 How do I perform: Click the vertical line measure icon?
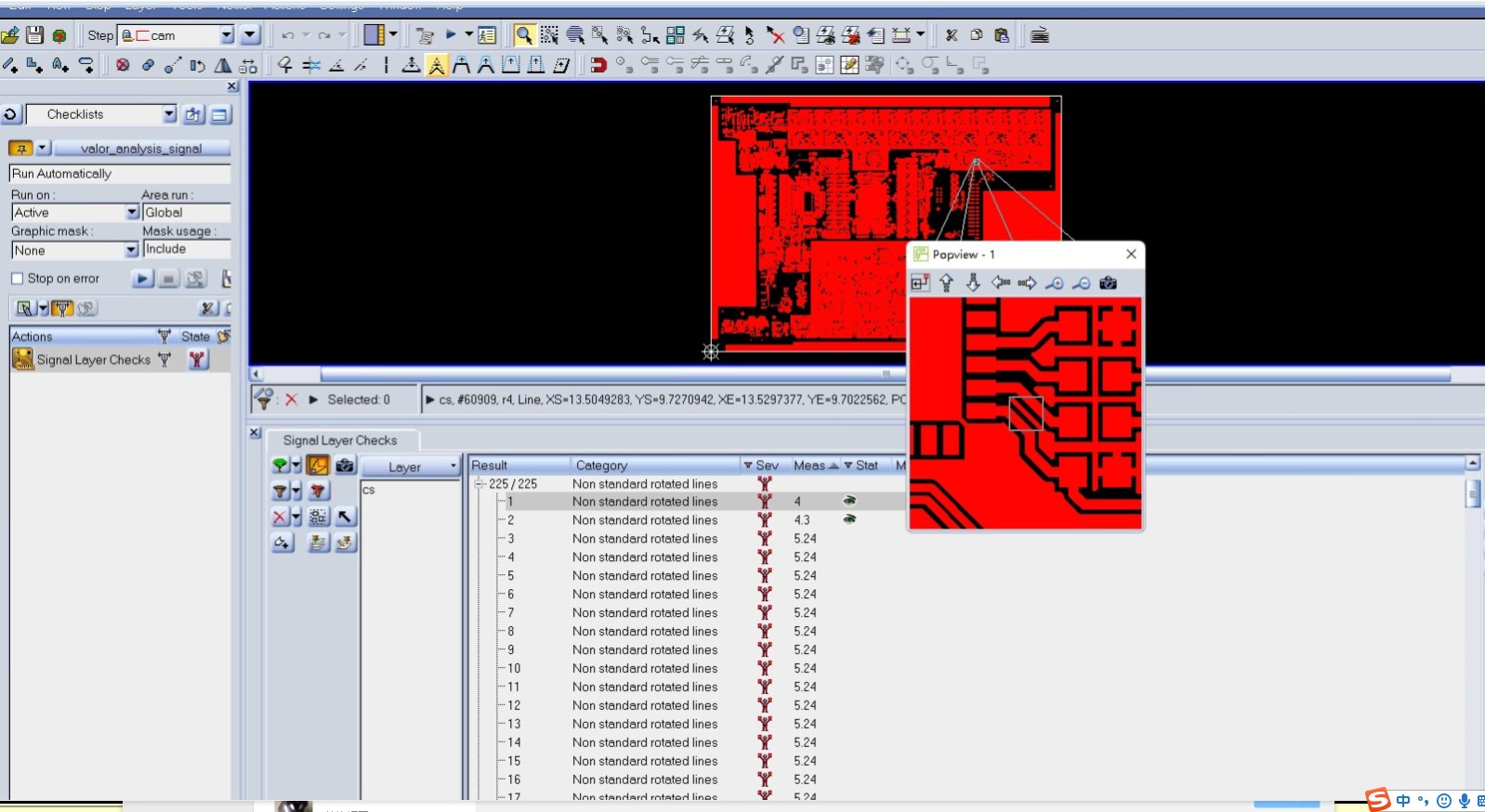pos(386,65)
